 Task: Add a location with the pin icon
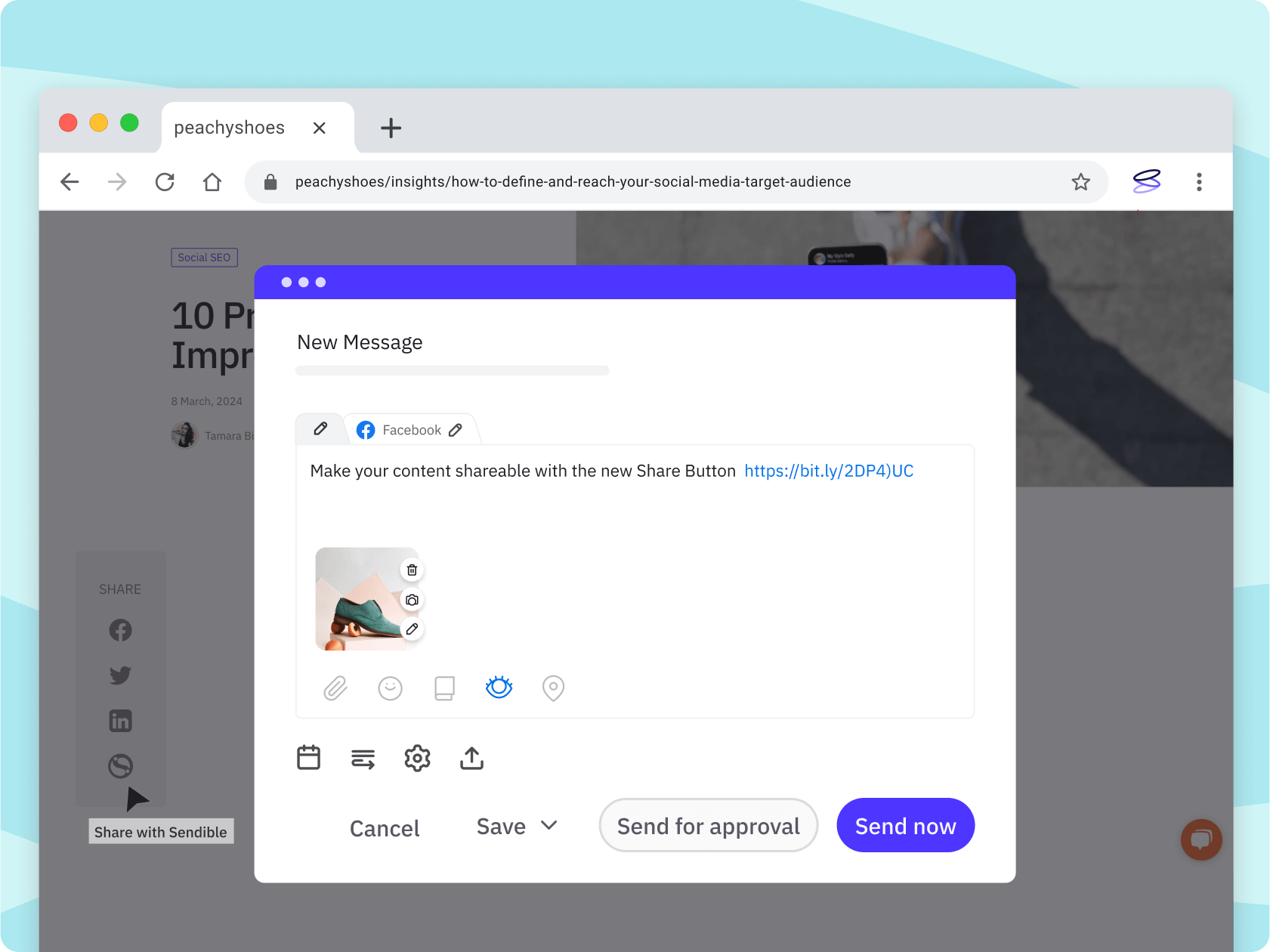click(553, 688)
